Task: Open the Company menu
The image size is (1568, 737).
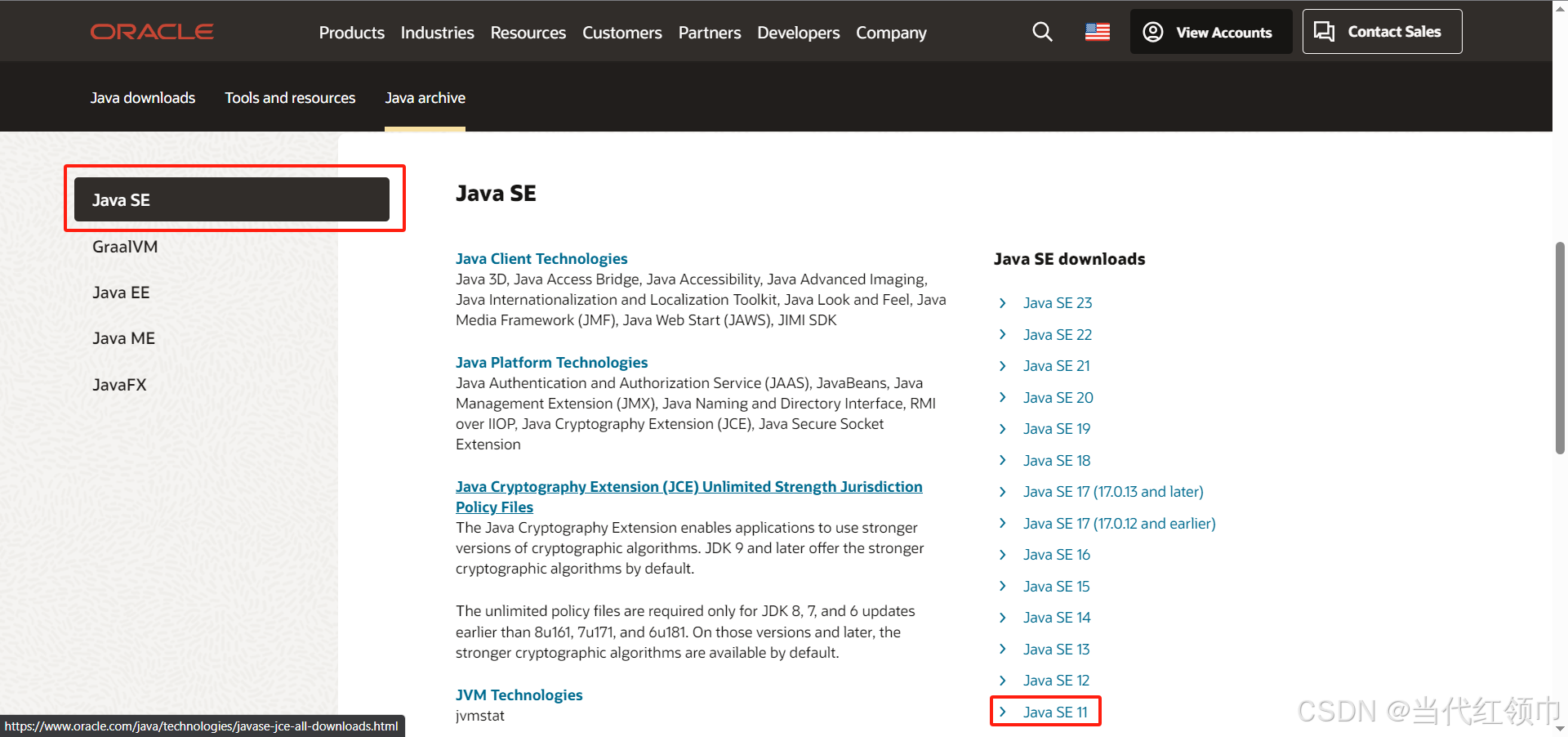Action: click(891, 33)
